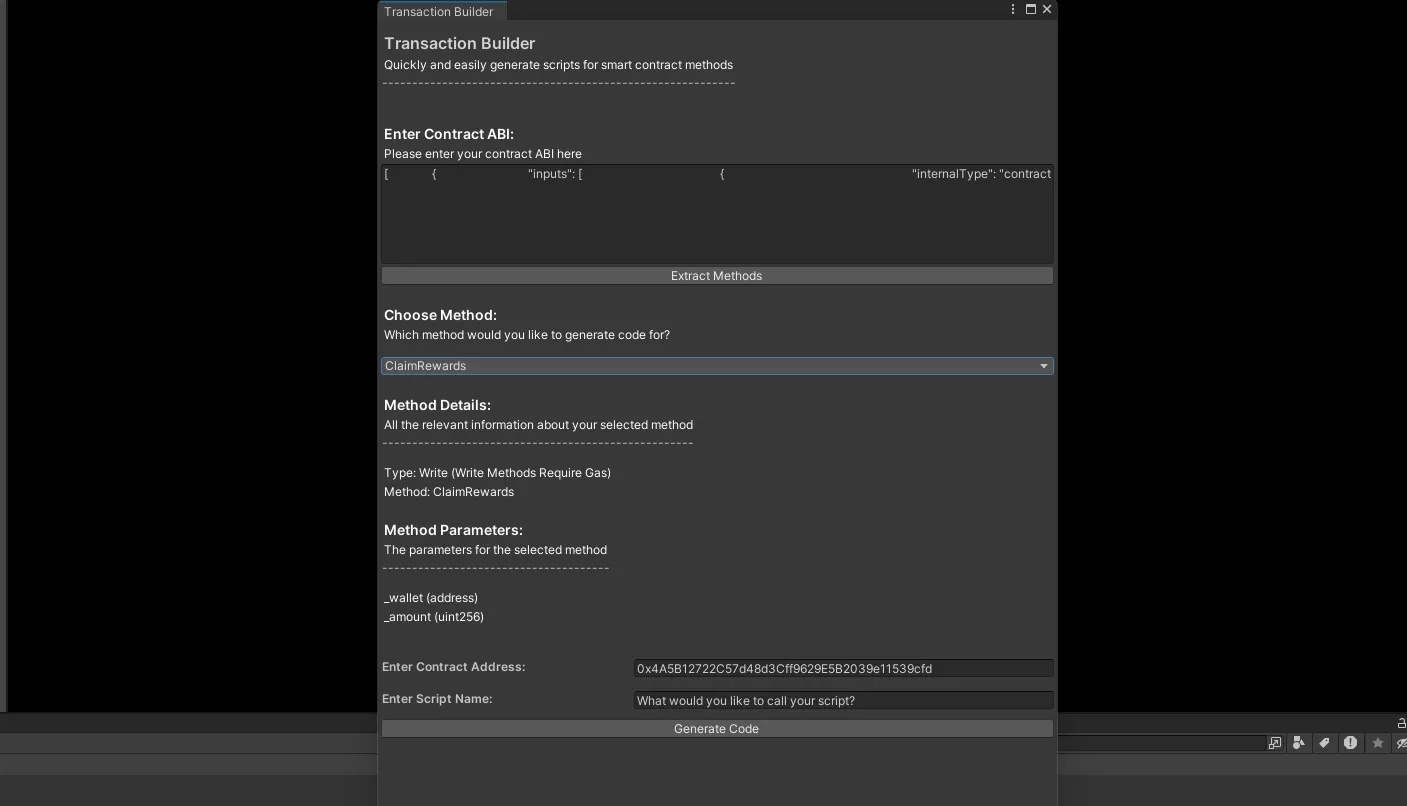The width and height of the screenshot is (1407, 806).
Task: Click the error message octagon icon
Action: [1350, 743]
